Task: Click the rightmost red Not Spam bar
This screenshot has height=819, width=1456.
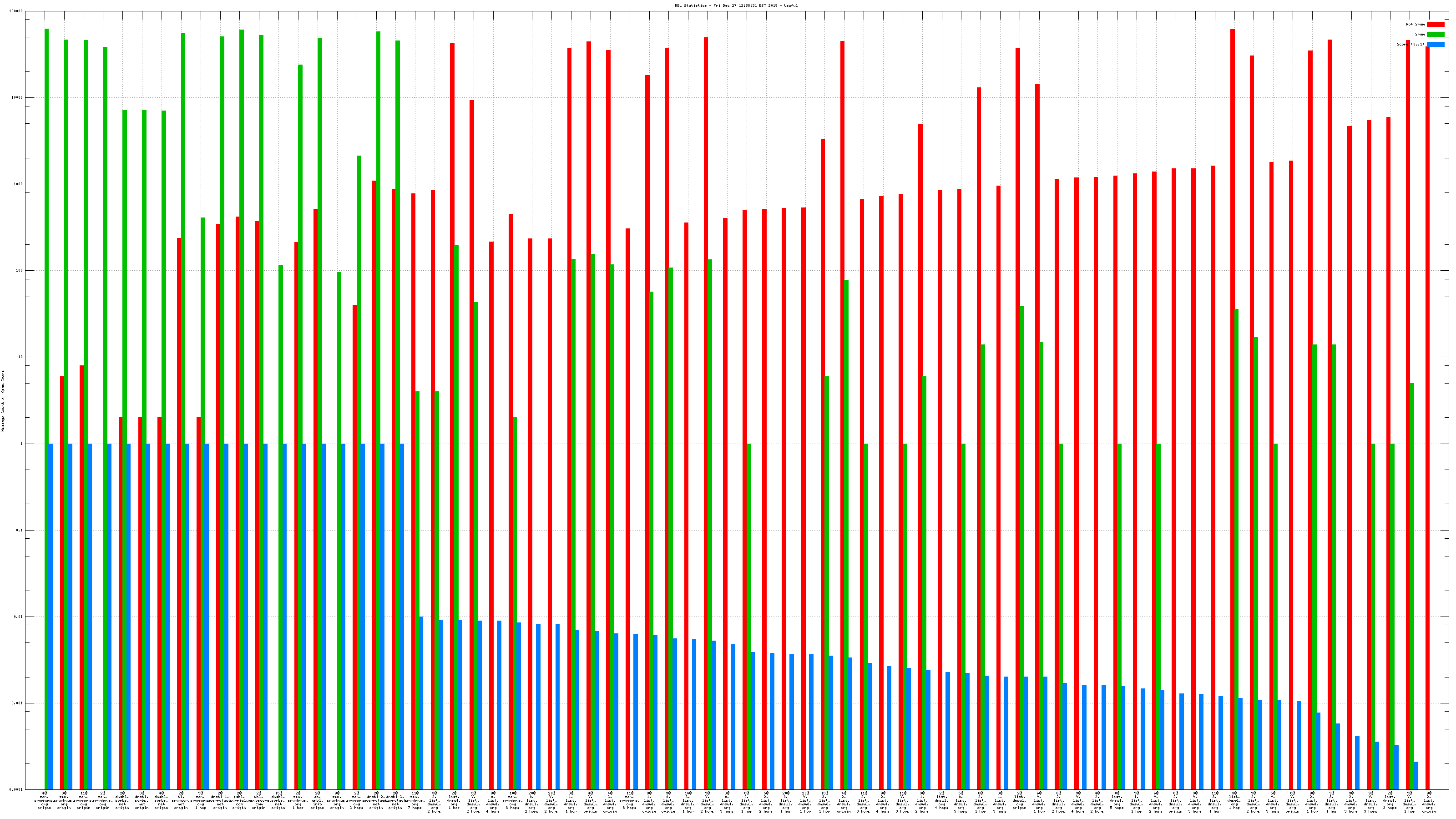Action: pyautogui.click(x=1427, y=396)
